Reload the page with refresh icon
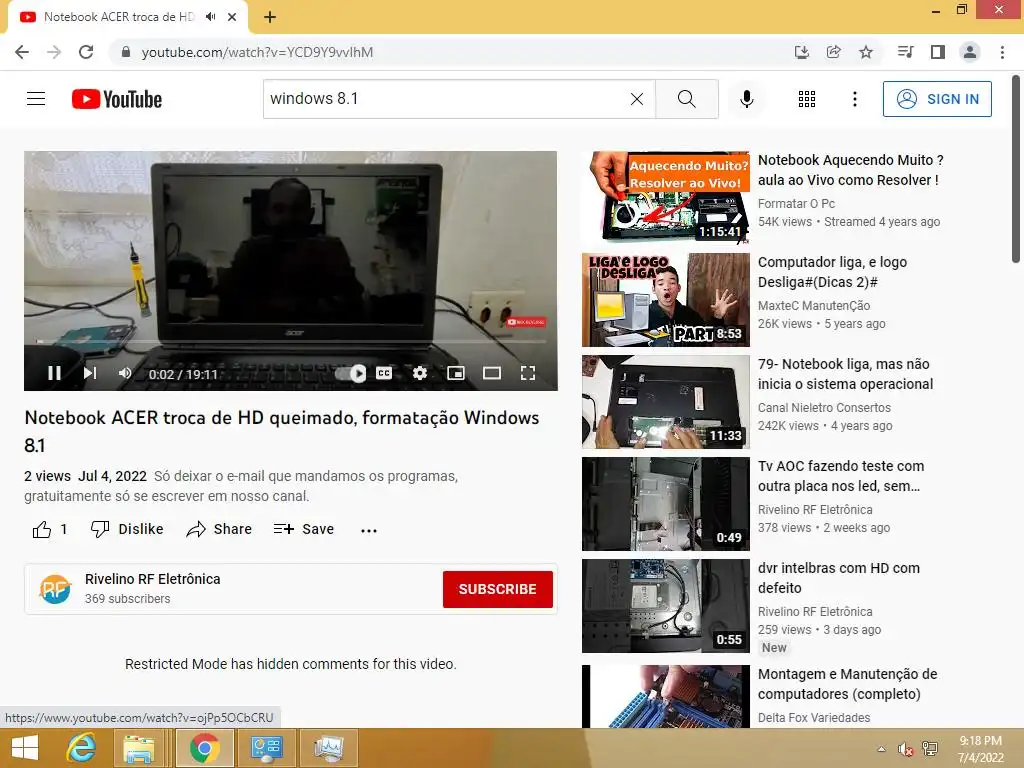 pos(86,52)
